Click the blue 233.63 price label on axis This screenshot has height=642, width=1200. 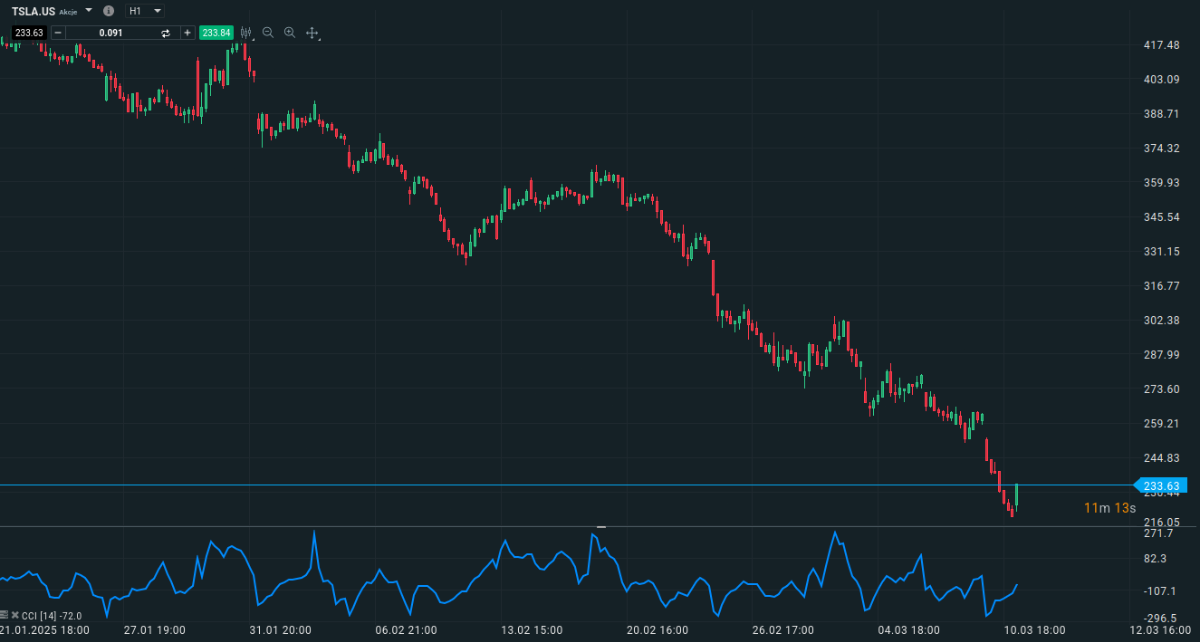click(1168, 485)
